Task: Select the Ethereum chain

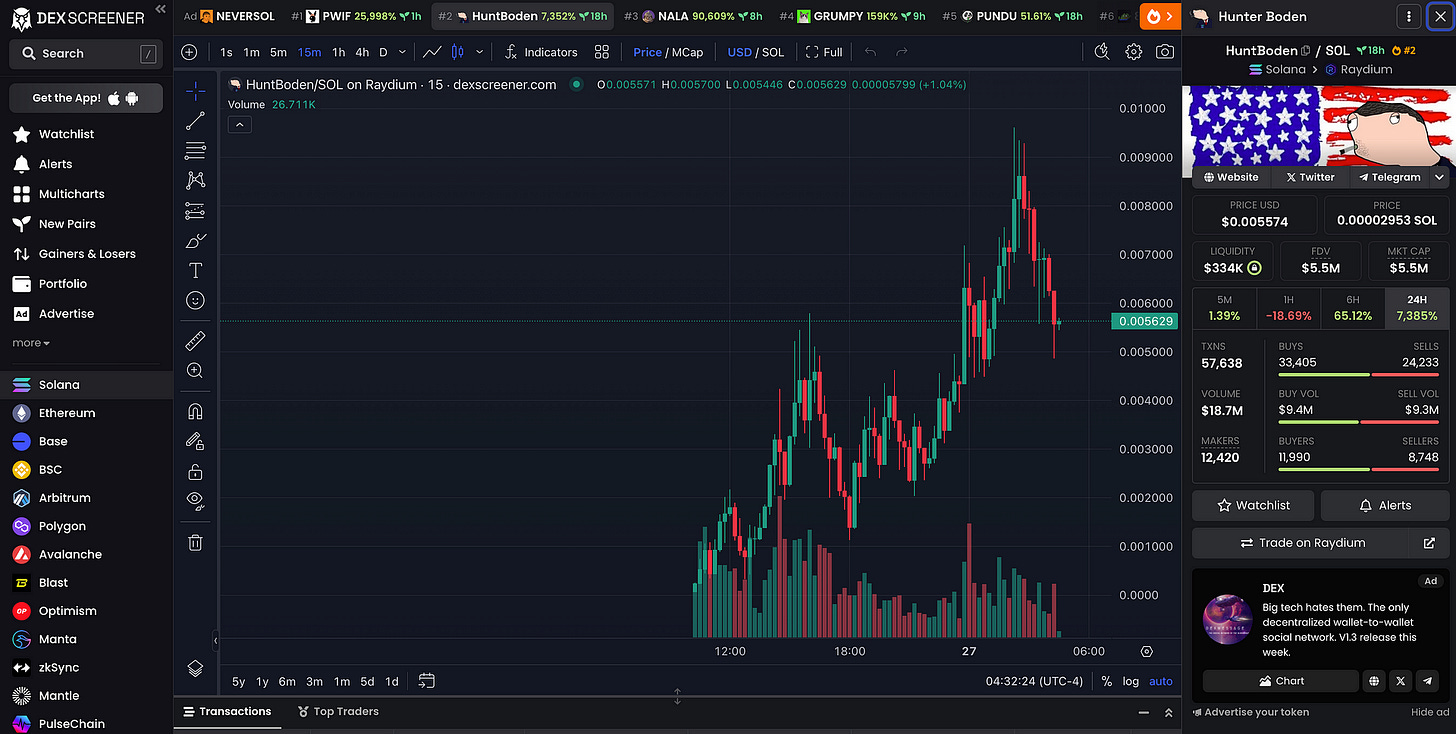Action: click(67, 413)
